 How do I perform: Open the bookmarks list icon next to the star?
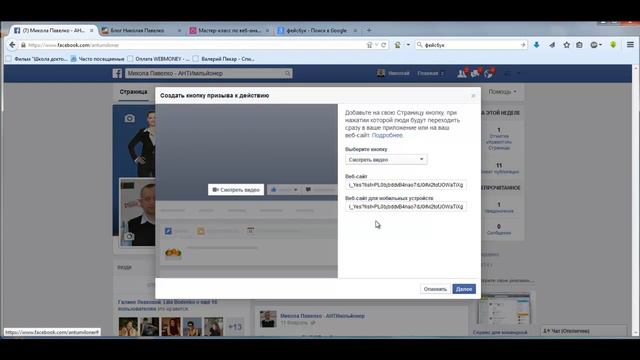click(x=579, y=45)
